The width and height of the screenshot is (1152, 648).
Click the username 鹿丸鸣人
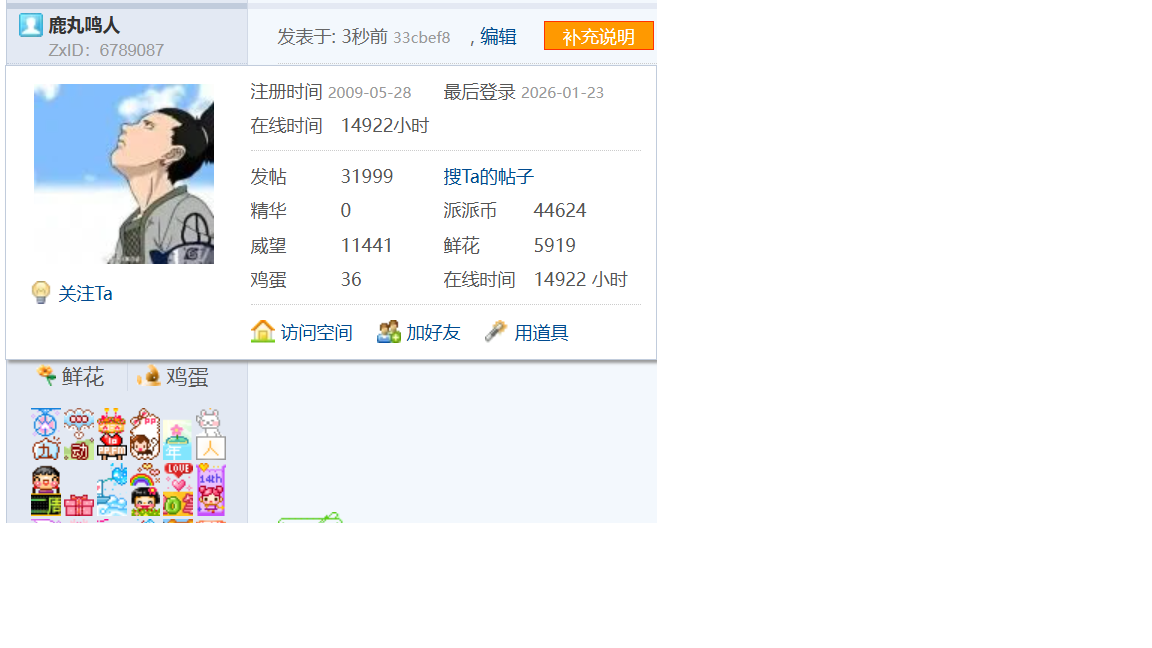point(84,25)
